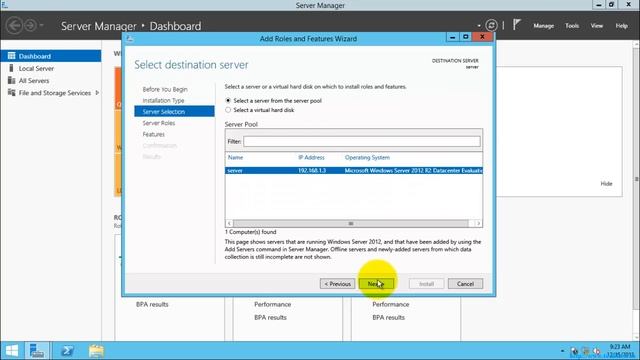Click the server pool right scroll arrow

[478, 223]
